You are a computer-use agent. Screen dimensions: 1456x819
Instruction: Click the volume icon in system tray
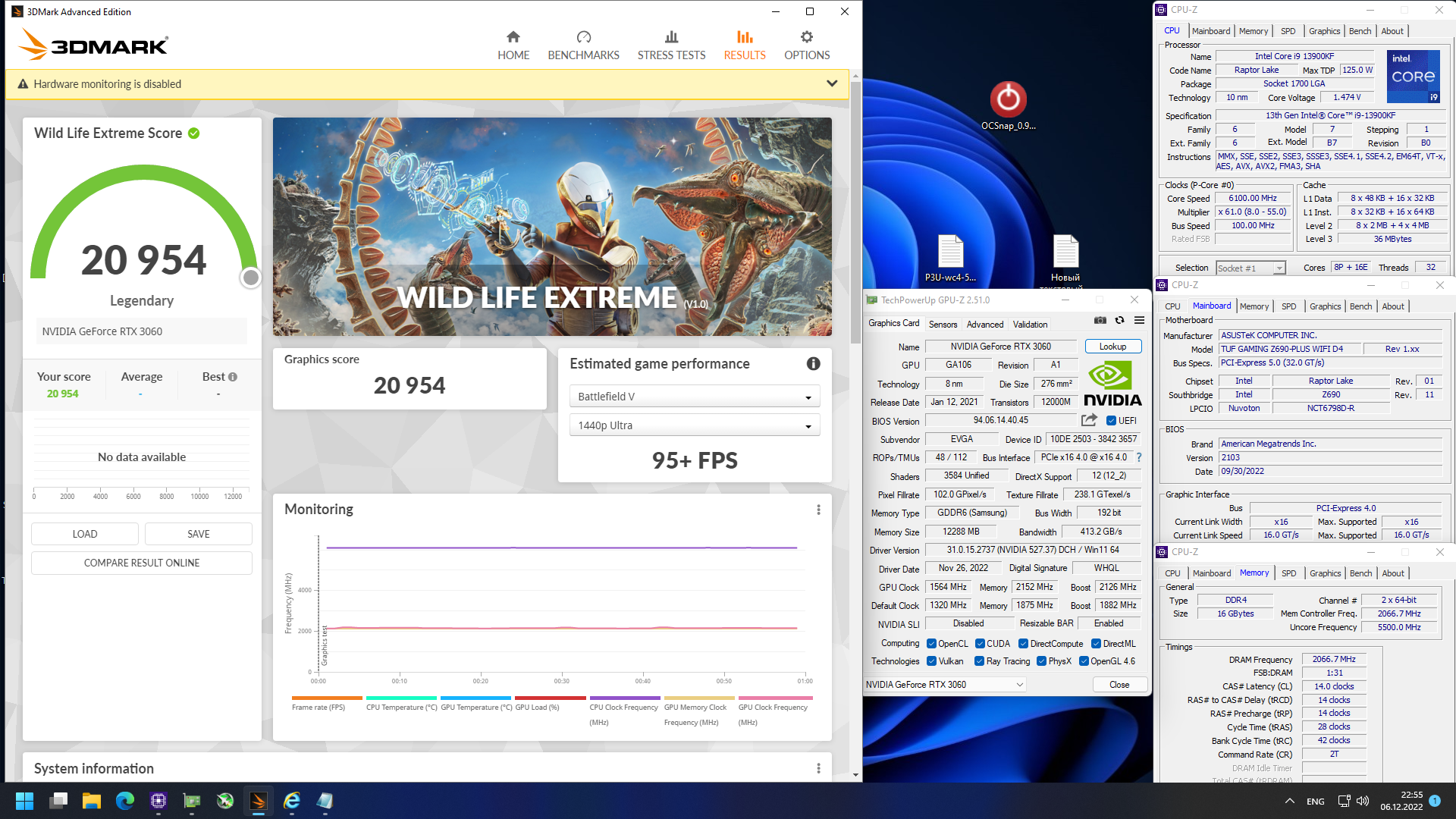1363,801
